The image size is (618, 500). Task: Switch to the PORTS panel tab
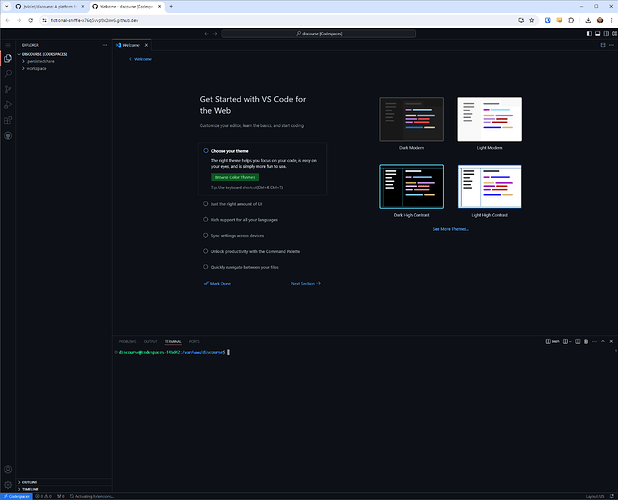(194, 342)
